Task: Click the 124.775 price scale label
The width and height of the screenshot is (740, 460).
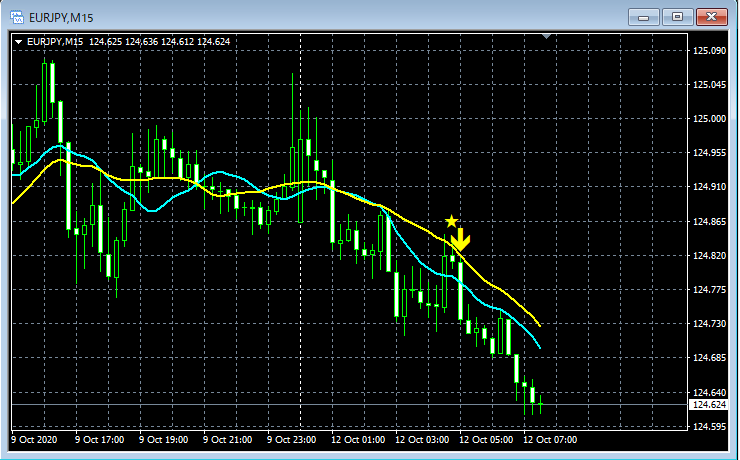Action: pyautogui.click(x=709, y=289)
